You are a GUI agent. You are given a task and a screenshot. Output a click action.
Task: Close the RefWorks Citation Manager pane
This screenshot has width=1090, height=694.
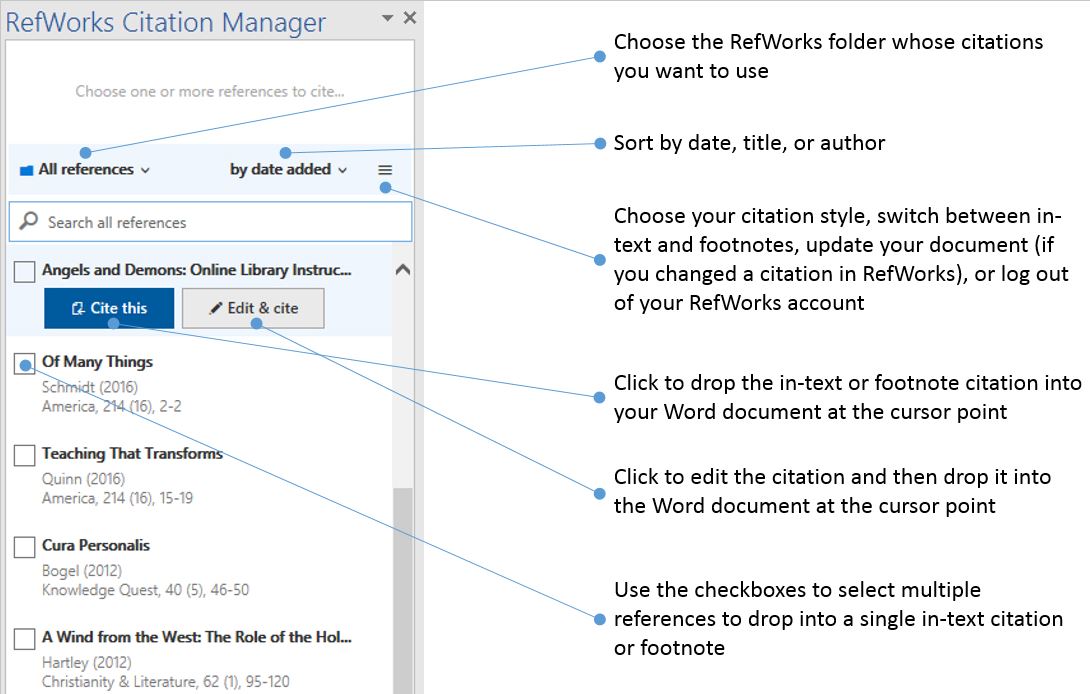(x=408, y=17)
